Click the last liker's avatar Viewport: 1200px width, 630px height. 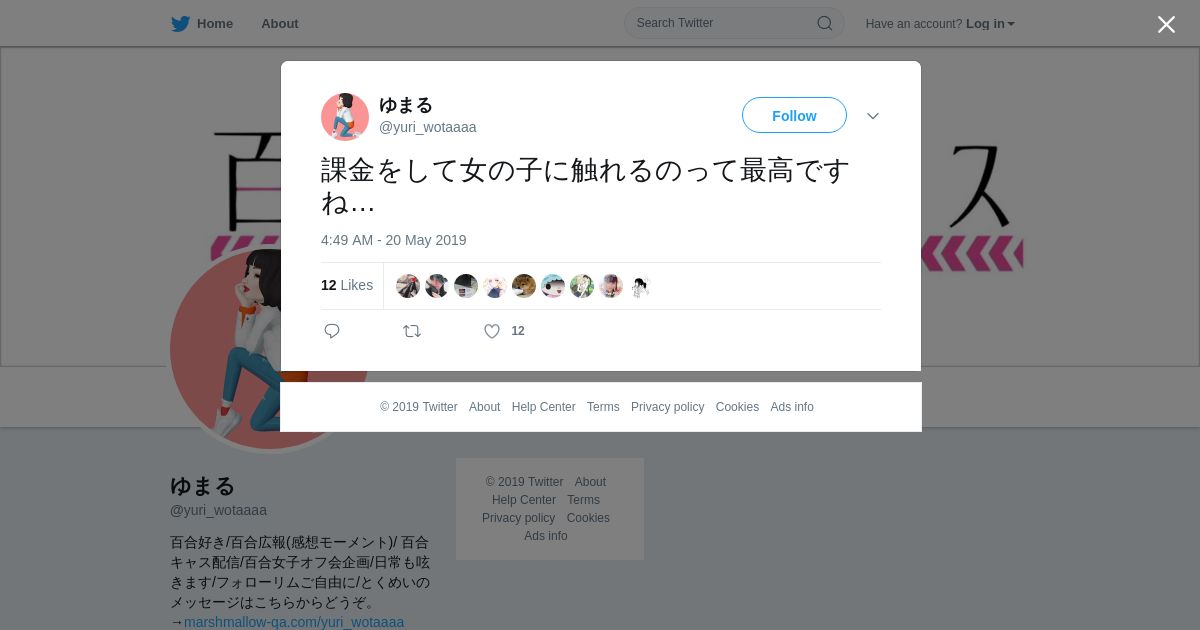(640, 286)
